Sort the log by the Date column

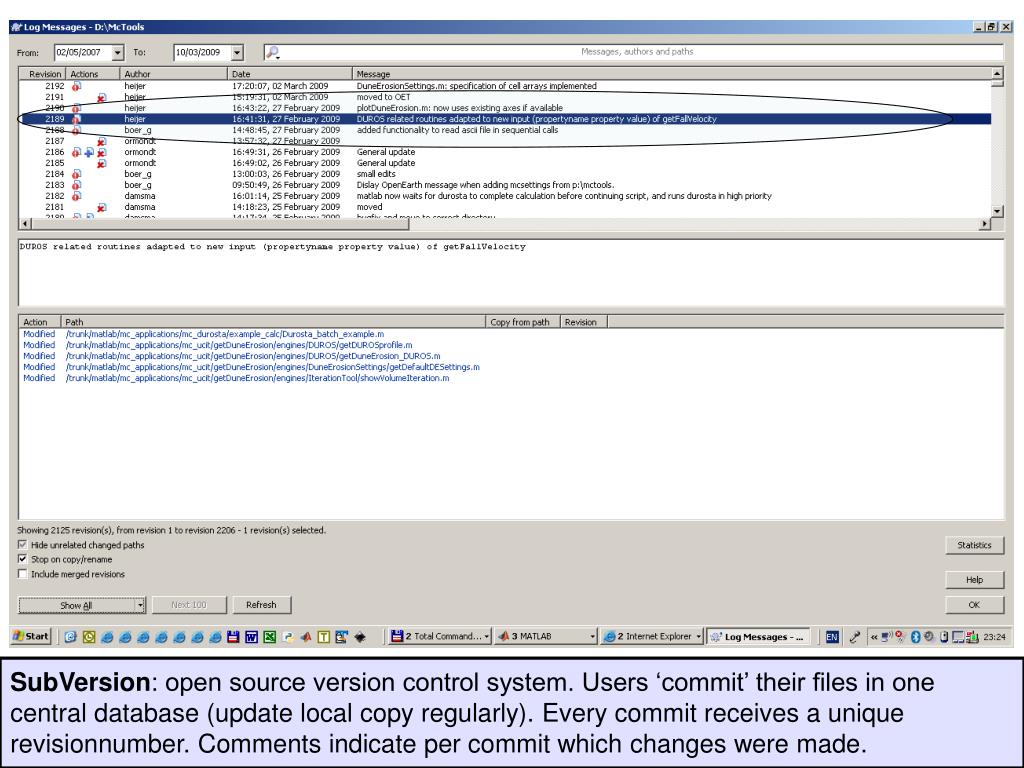click(x=290, y=74)
